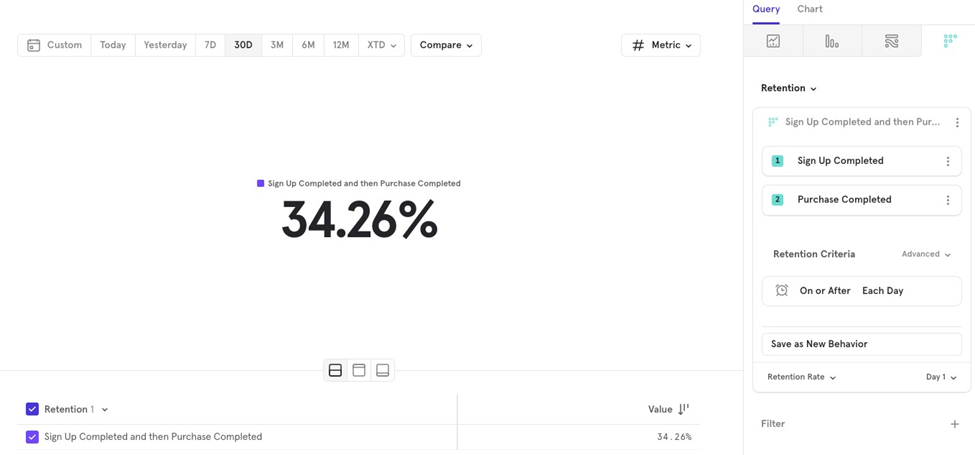Open the Custom date picker
Viewport: 975px width, 455px height.
(x=55, y=45)
